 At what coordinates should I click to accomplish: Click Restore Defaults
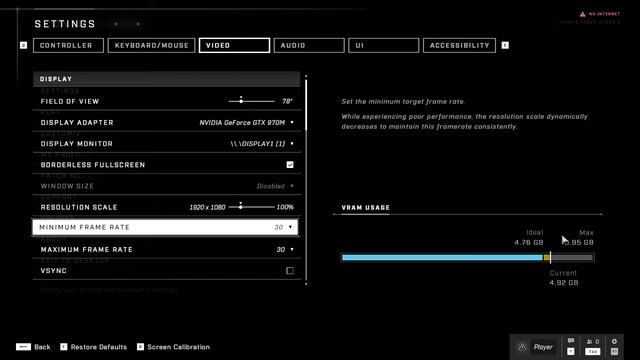(99, 347)
